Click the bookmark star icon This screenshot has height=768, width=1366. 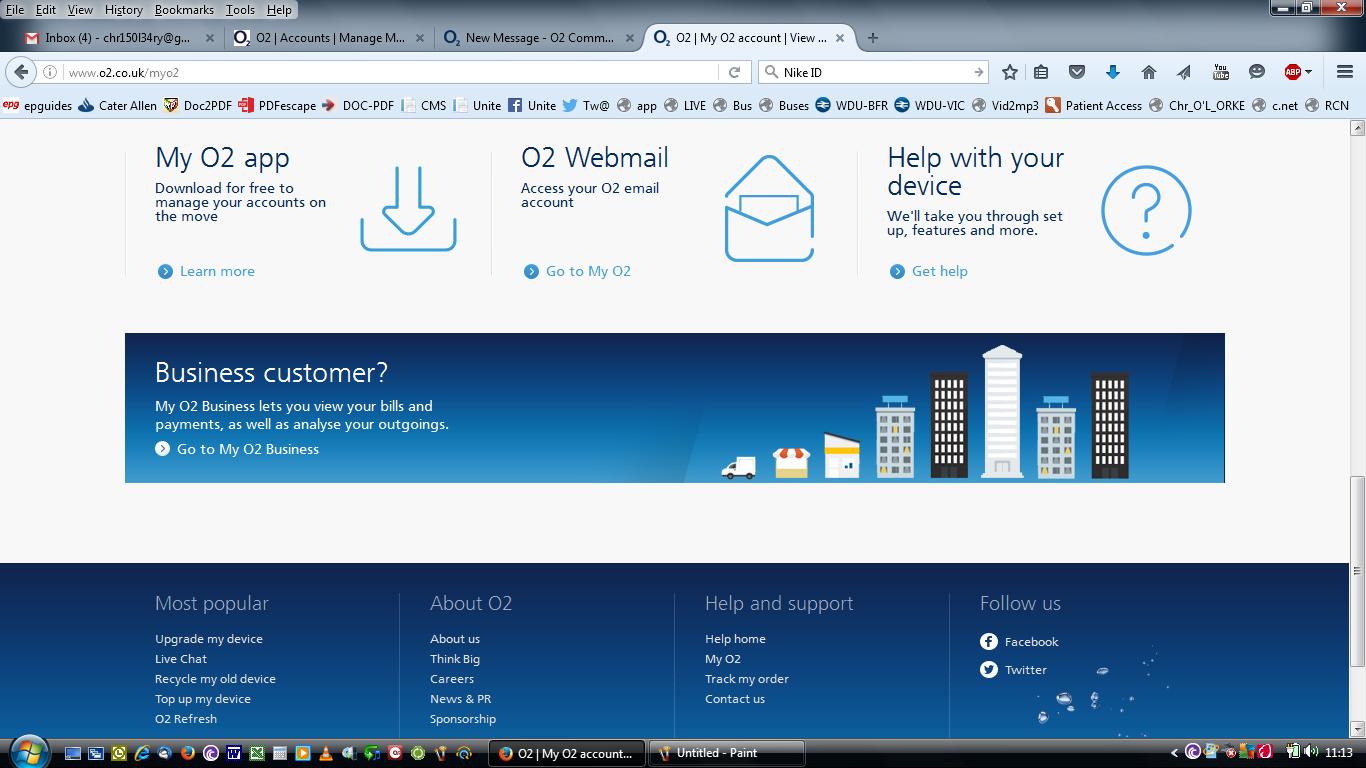(1009, 72)
